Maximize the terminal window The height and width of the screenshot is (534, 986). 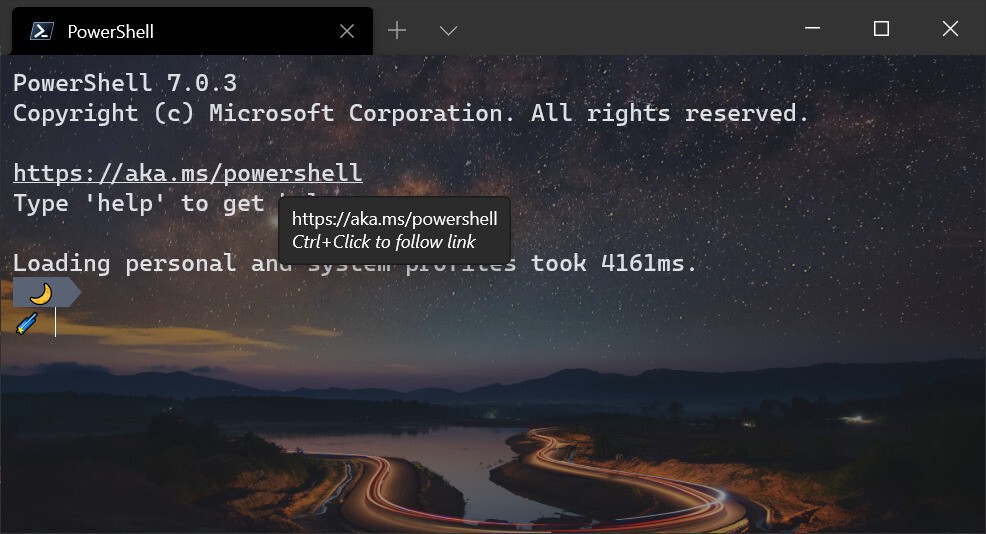(881, 28)
